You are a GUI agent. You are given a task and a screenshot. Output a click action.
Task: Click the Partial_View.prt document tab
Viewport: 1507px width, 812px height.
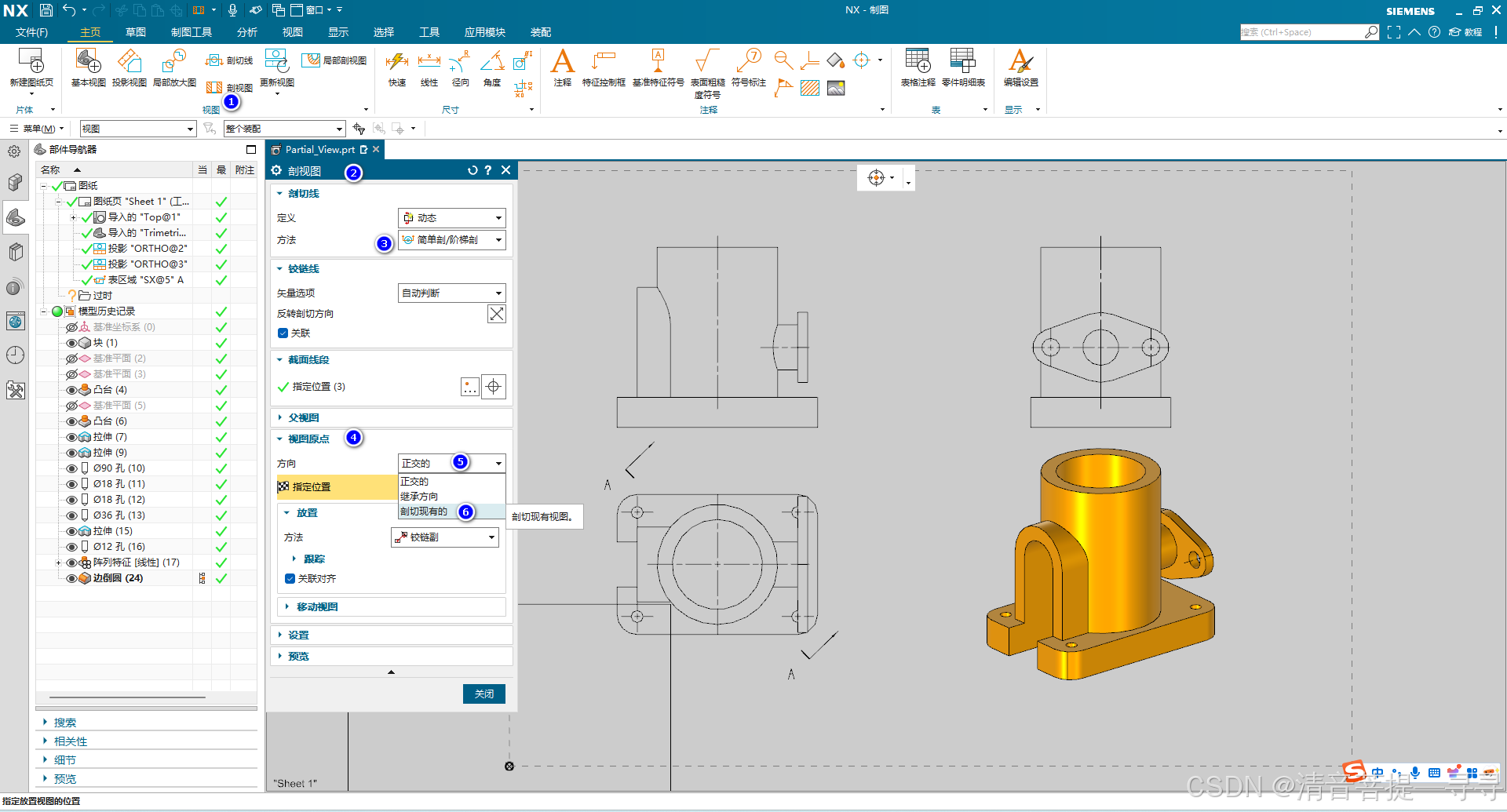point(319,150)
